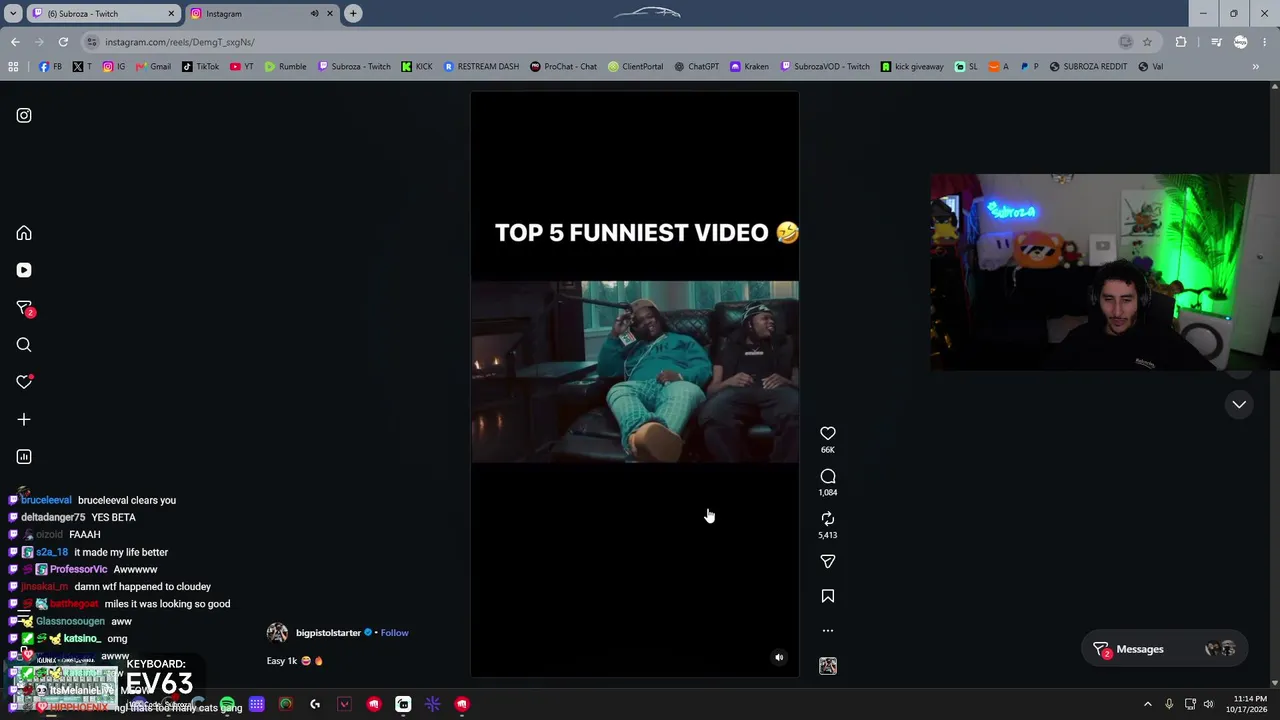Image resolution: width=1280 pixels, height=720 pixels.
Task: Open the SUBROZA REDDIT bookmark
Action: point(1088,67)
